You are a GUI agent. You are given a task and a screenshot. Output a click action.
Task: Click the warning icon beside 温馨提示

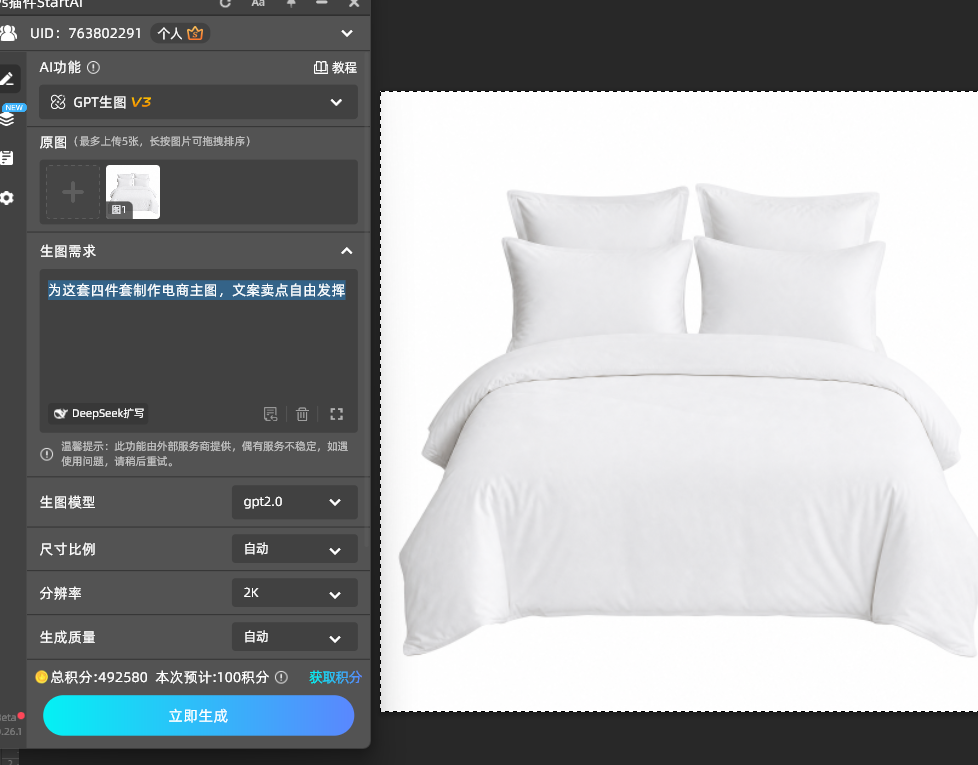click(47, 454)
